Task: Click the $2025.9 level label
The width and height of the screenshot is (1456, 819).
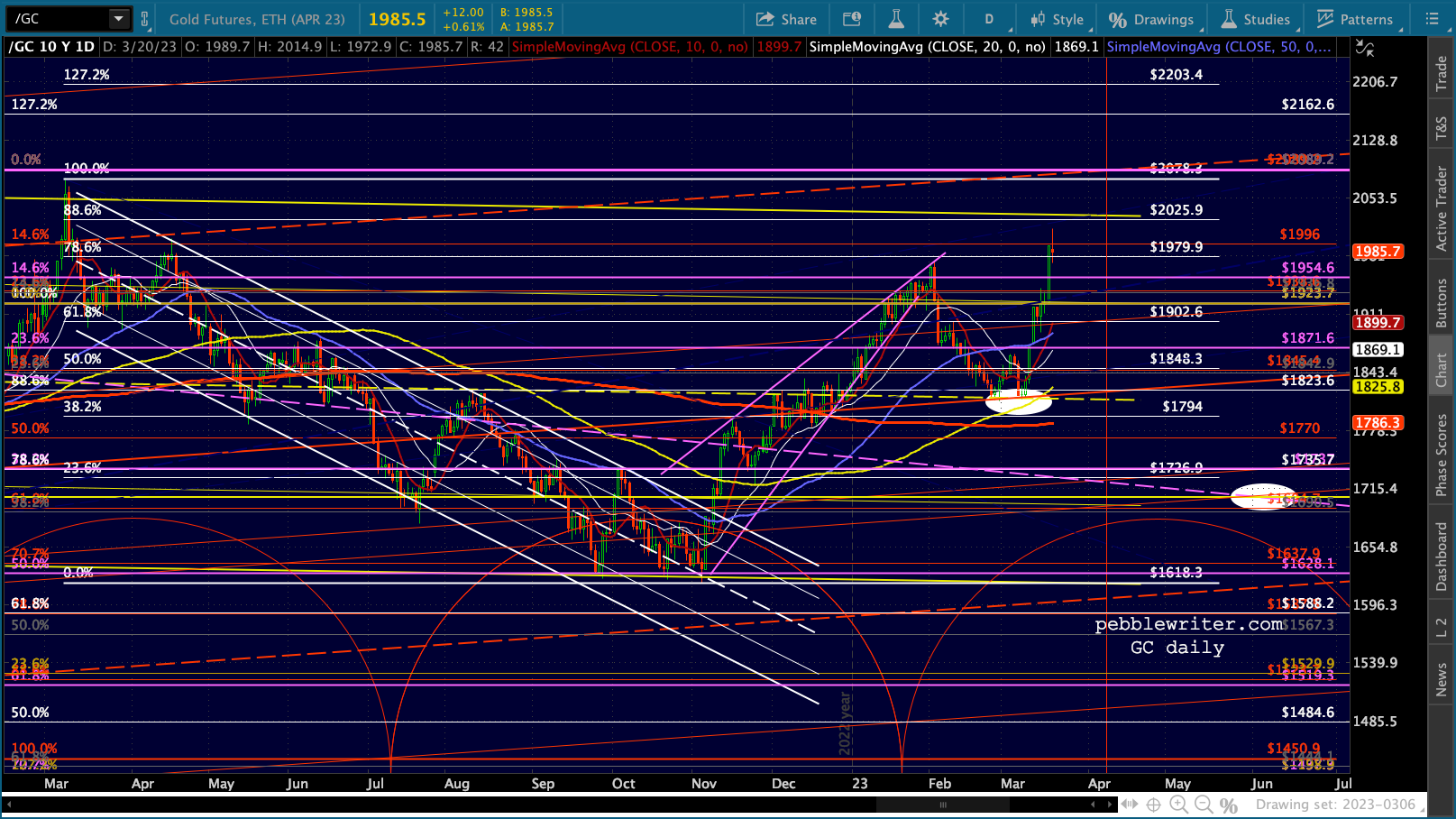Action: click(x=1176, y=210)
